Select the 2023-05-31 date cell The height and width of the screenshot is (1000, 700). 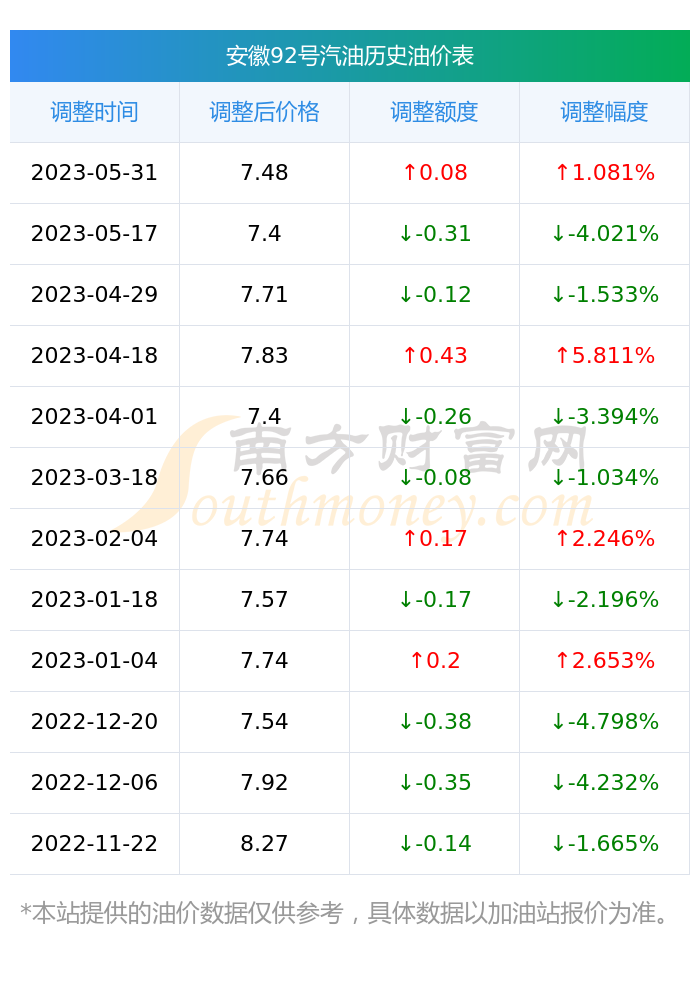click(x=94, y=173)
